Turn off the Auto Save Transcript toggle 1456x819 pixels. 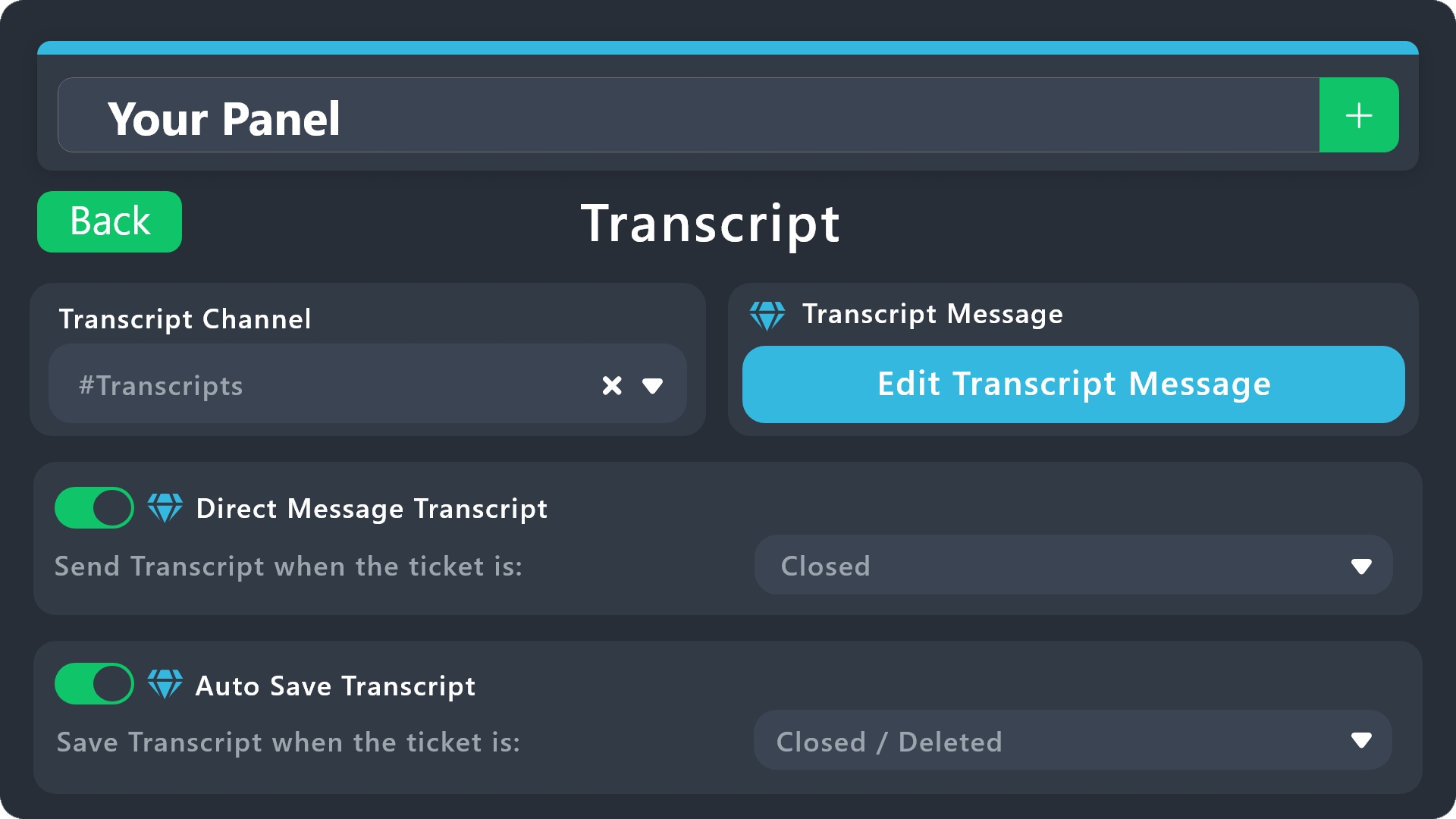point(94,684)
